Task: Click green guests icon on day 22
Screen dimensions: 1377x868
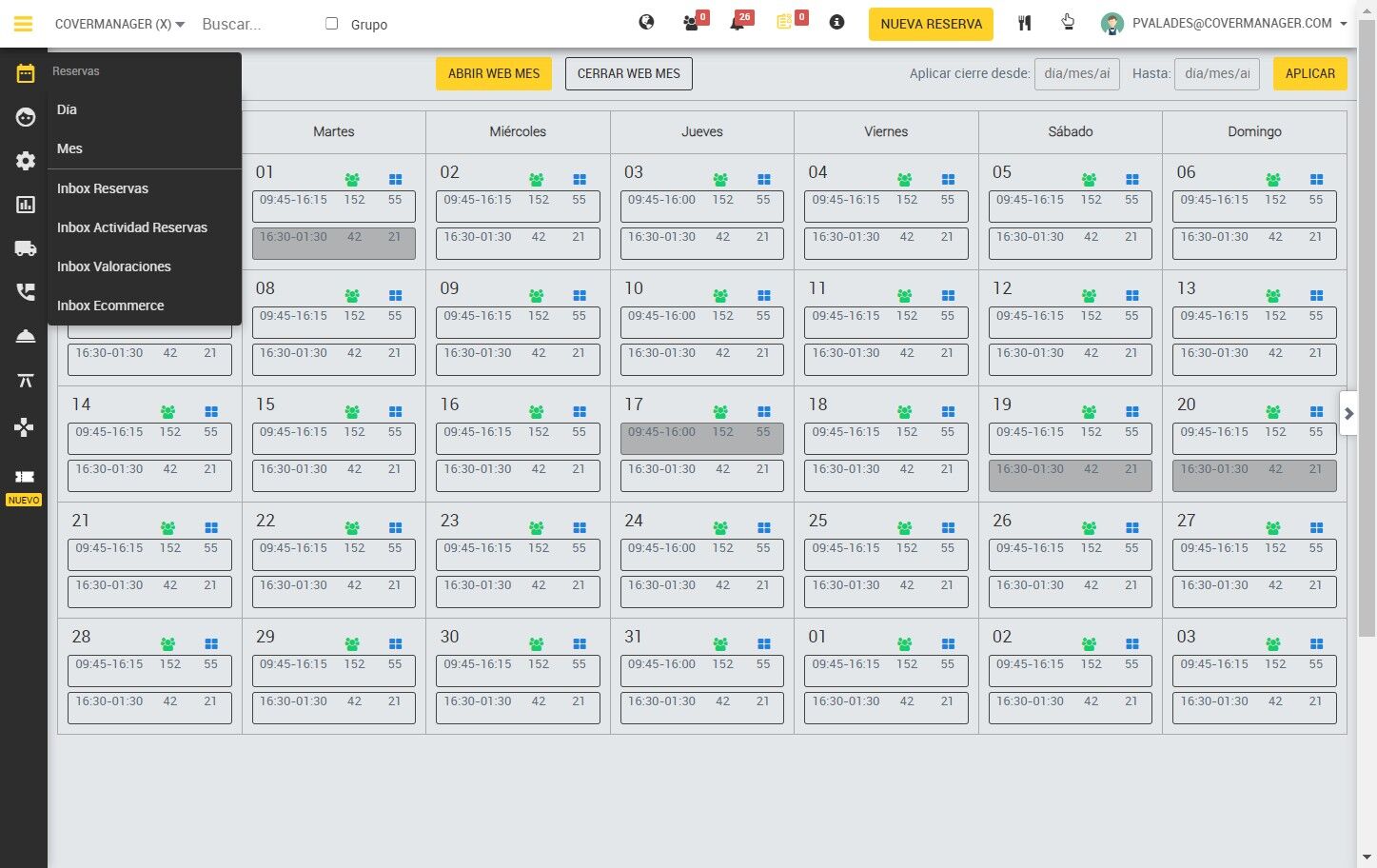Action: pyautogui.click(x=352, y=528)
